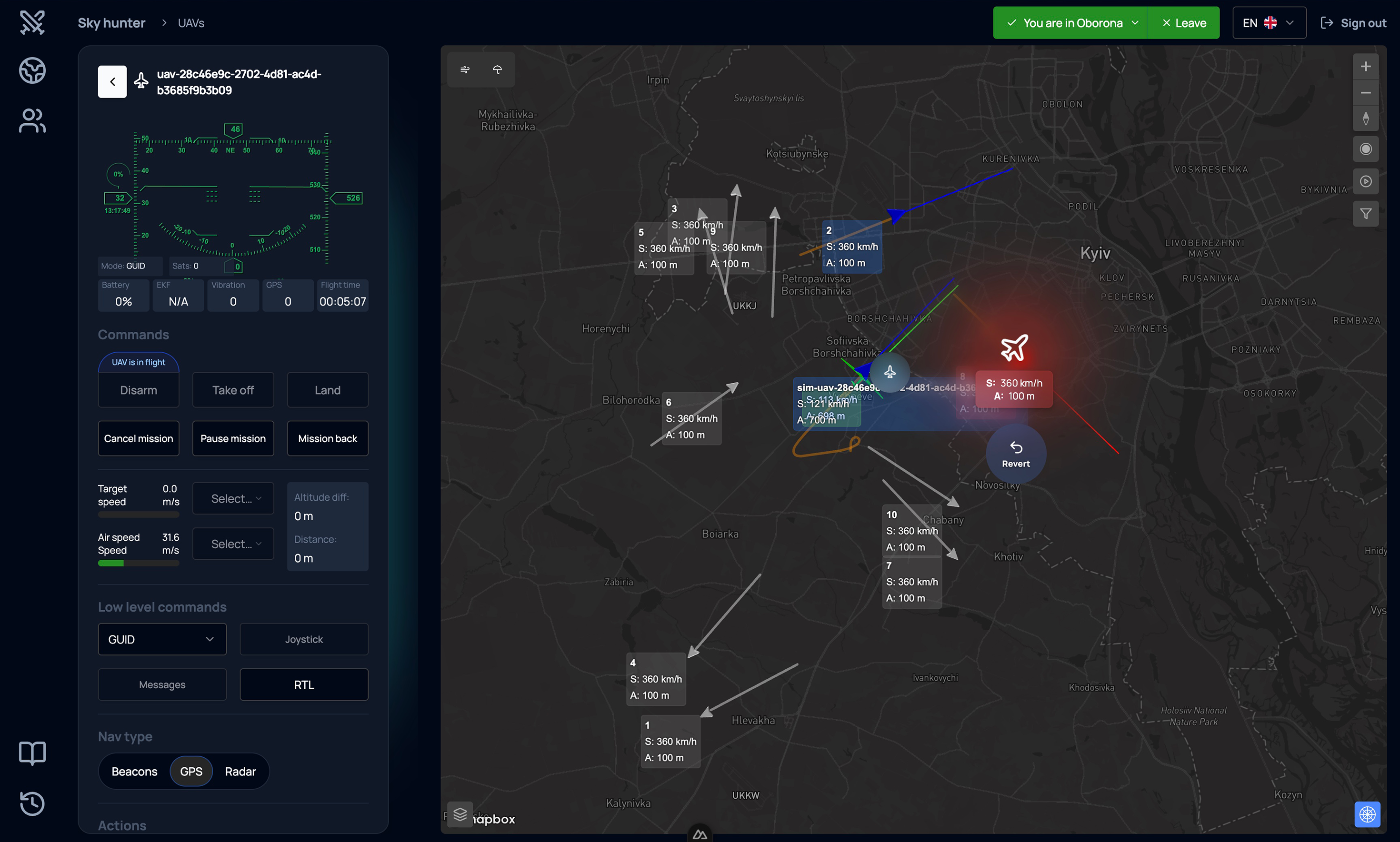Select GPS nav type
1400x842 pixels.
point(191,771)
